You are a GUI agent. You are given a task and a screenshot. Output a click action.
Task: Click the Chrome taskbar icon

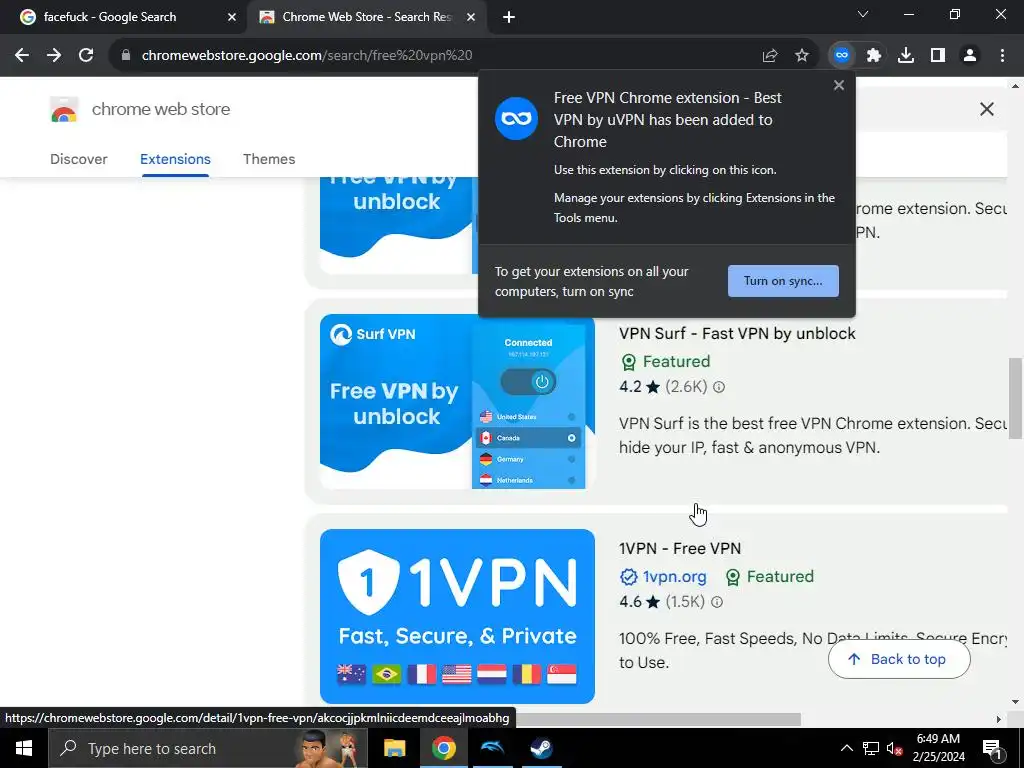[443, 748]
